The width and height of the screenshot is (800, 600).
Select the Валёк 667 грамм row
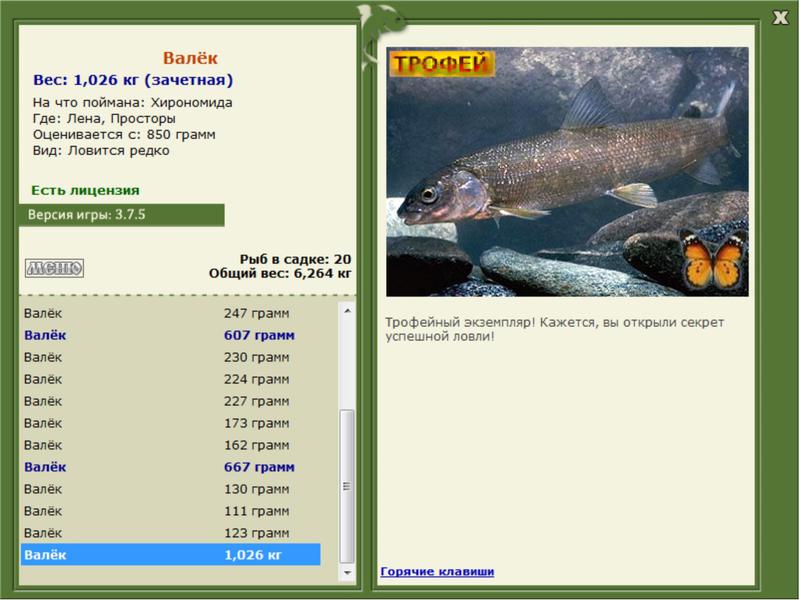click(x=170, y=467)
